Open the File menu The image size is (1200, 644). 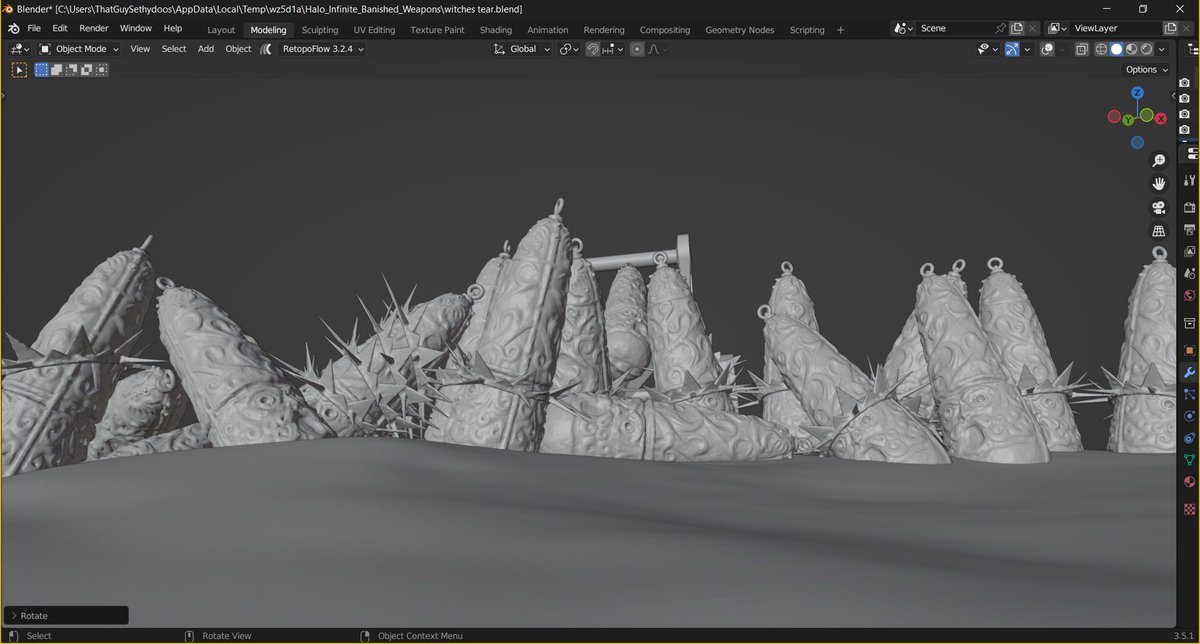pyautogui.click(x=34, y=29)
